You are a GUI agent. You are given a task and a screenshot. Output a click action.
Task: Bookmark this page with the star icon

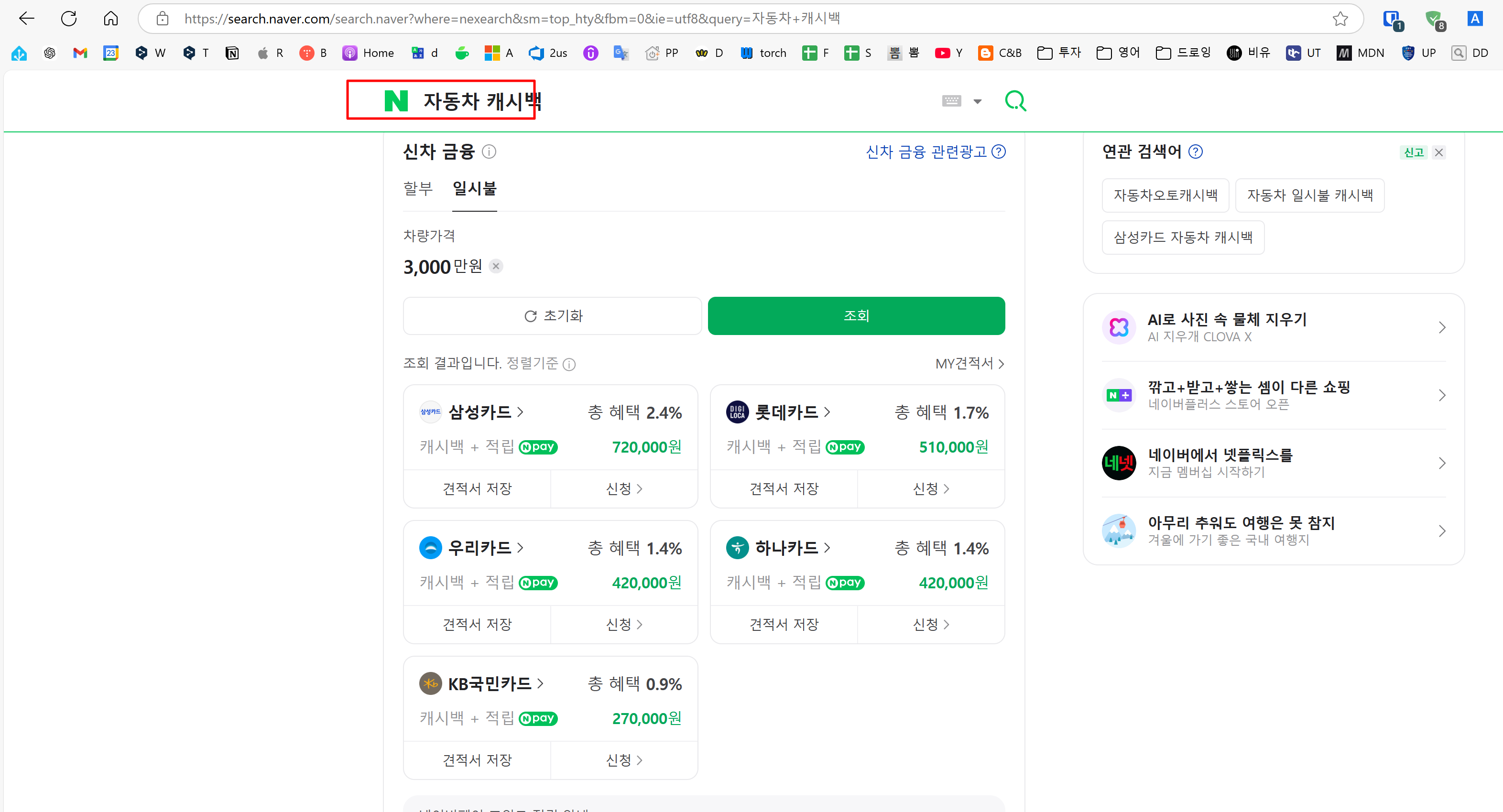point(1340,19)
